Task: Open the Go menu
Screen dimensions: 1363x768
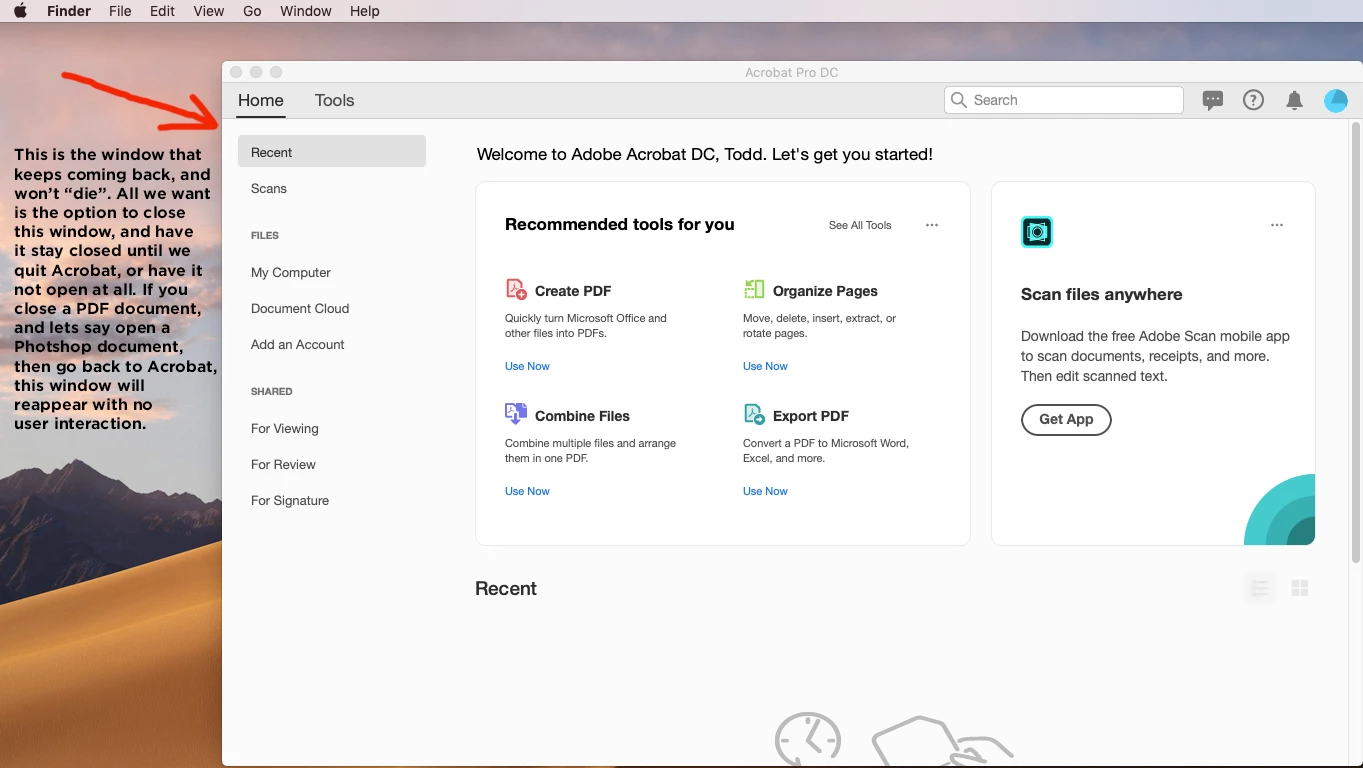Action: click(252, 11)
